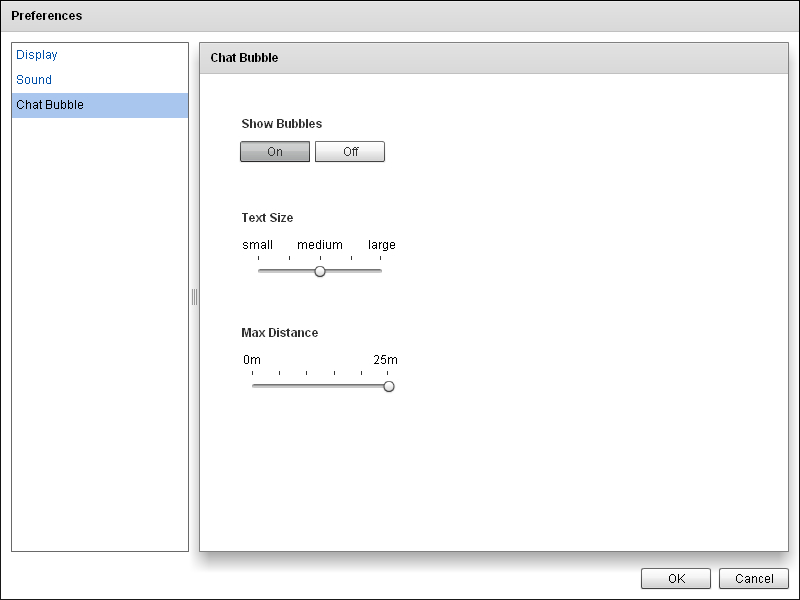
Task: Click the 'medium' text size label
Action: [x=320, y=245]
